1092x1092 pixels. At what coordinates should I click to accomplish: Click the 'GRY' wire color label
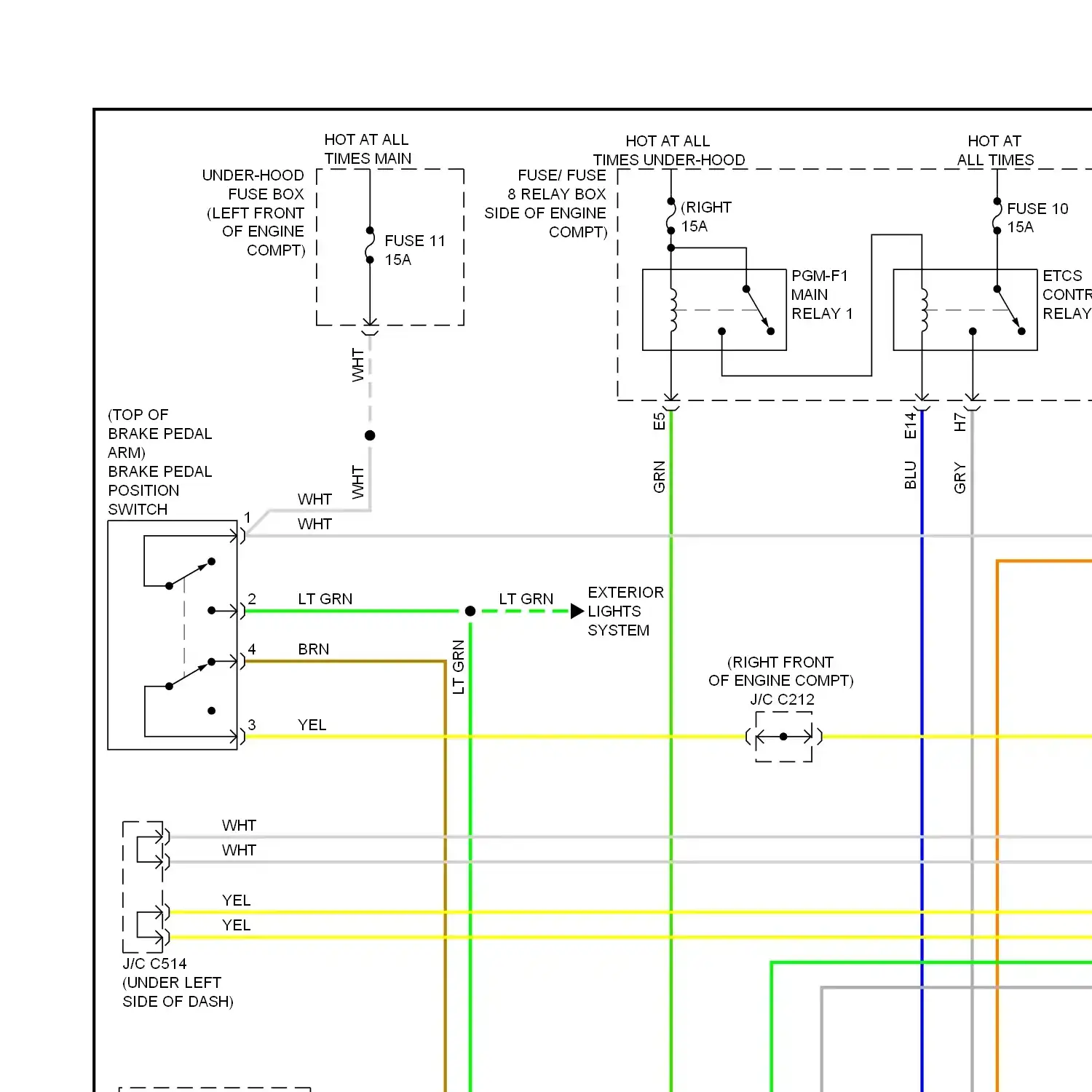tap(960, 478)
